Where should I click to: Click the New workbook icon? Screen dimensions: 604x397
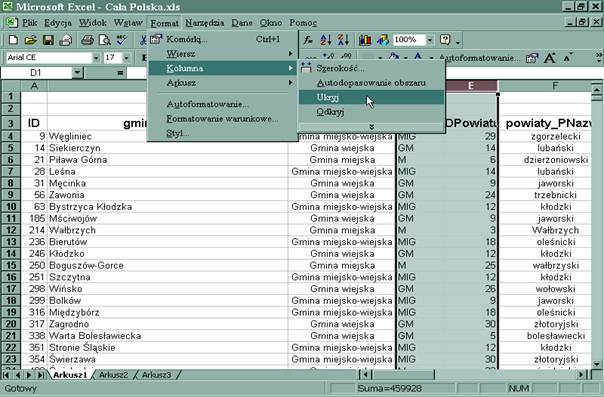point(13,40)
